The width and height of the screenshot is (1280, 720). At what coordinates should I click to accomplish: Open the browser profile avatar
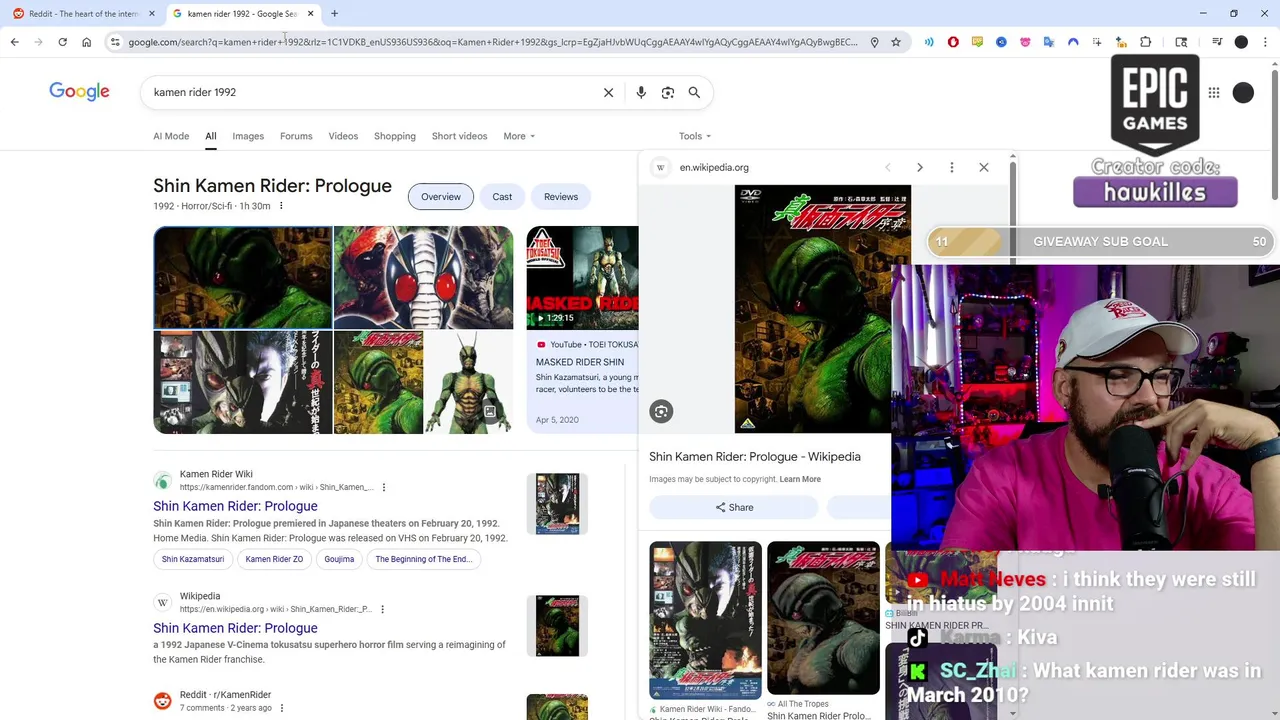(x=1241, y=42)
